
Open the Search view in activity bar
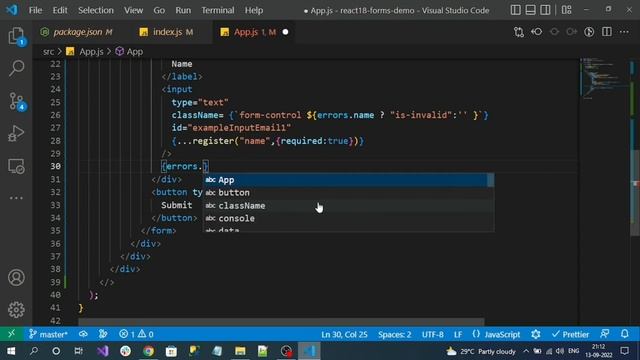(16, 68)
